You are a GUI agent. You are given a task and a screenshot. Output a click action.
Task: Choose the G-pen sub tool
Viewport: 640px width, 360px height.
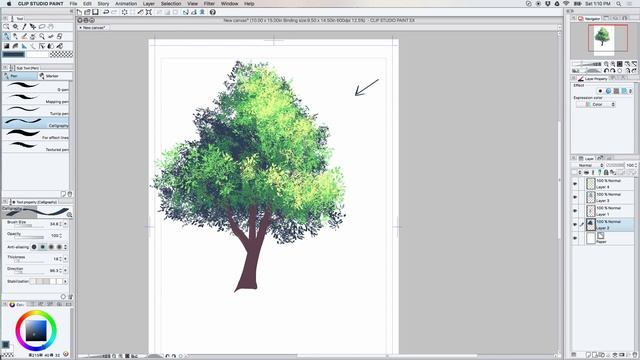[36, 87]
